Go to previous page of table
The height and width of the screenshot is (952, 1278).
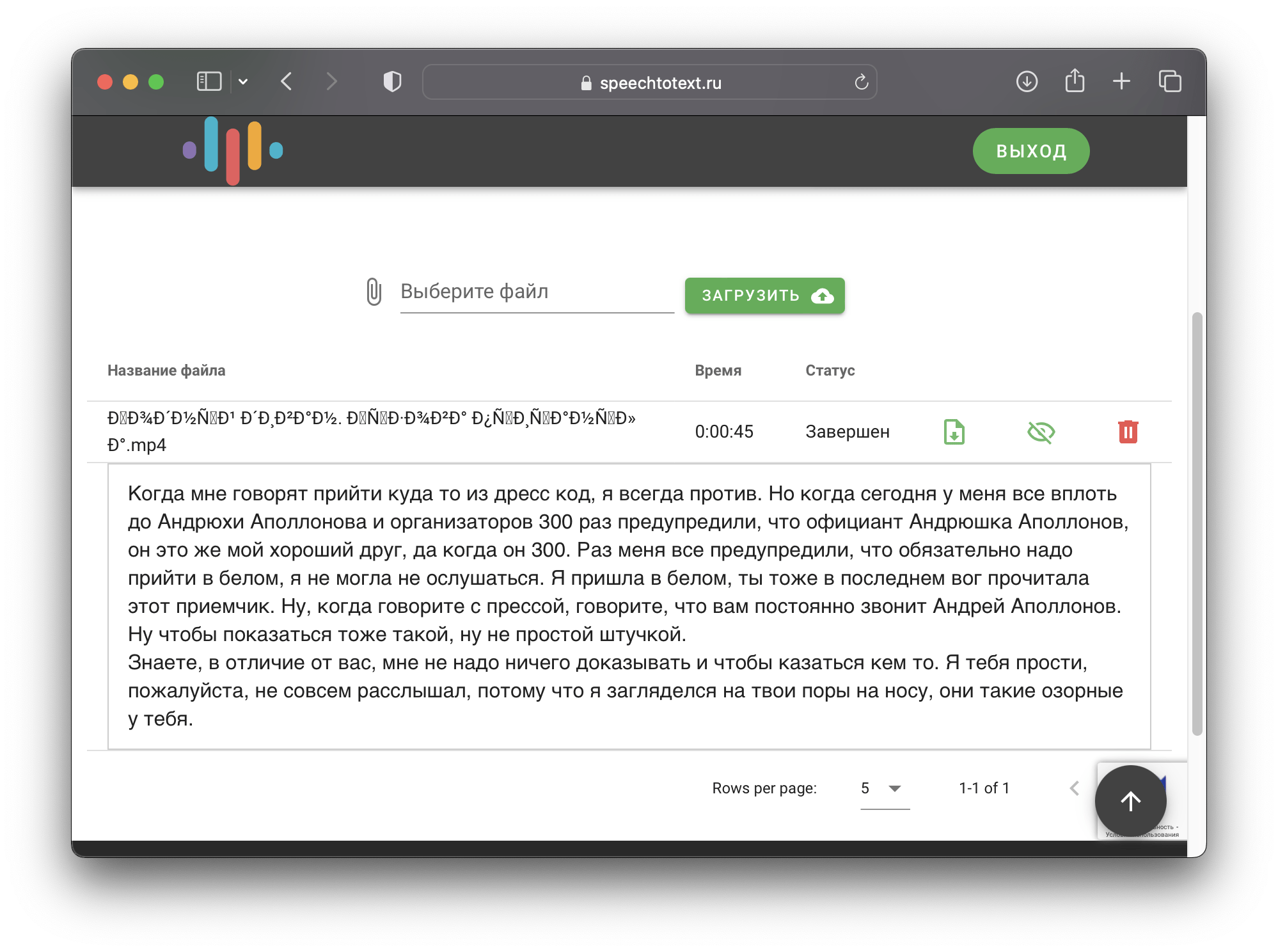tap(1075, 788)
